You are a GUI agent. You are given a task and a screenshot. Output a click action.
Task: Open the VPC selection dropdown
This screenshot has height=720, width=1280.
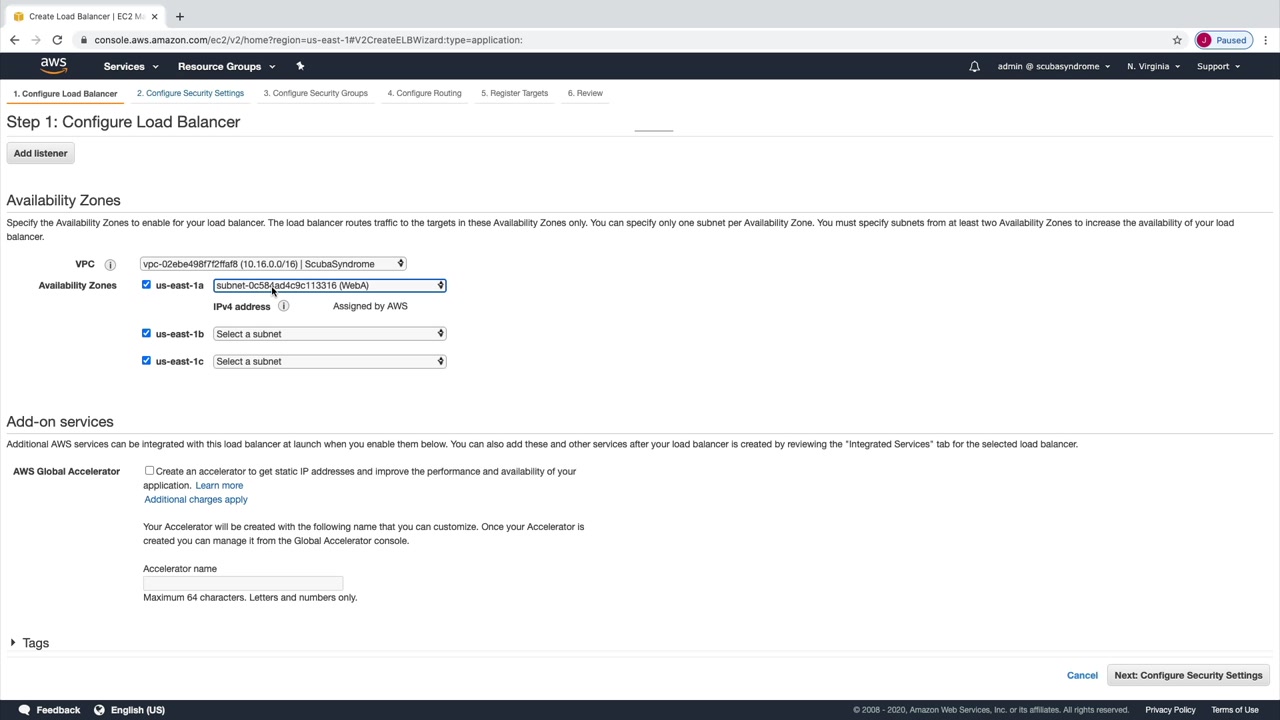(x=273, y=264)
